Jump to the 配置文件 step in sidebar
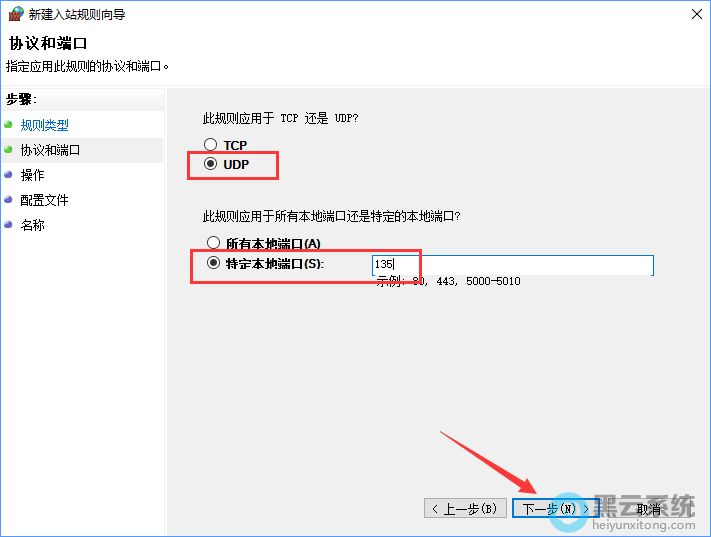 click(44, 200)
